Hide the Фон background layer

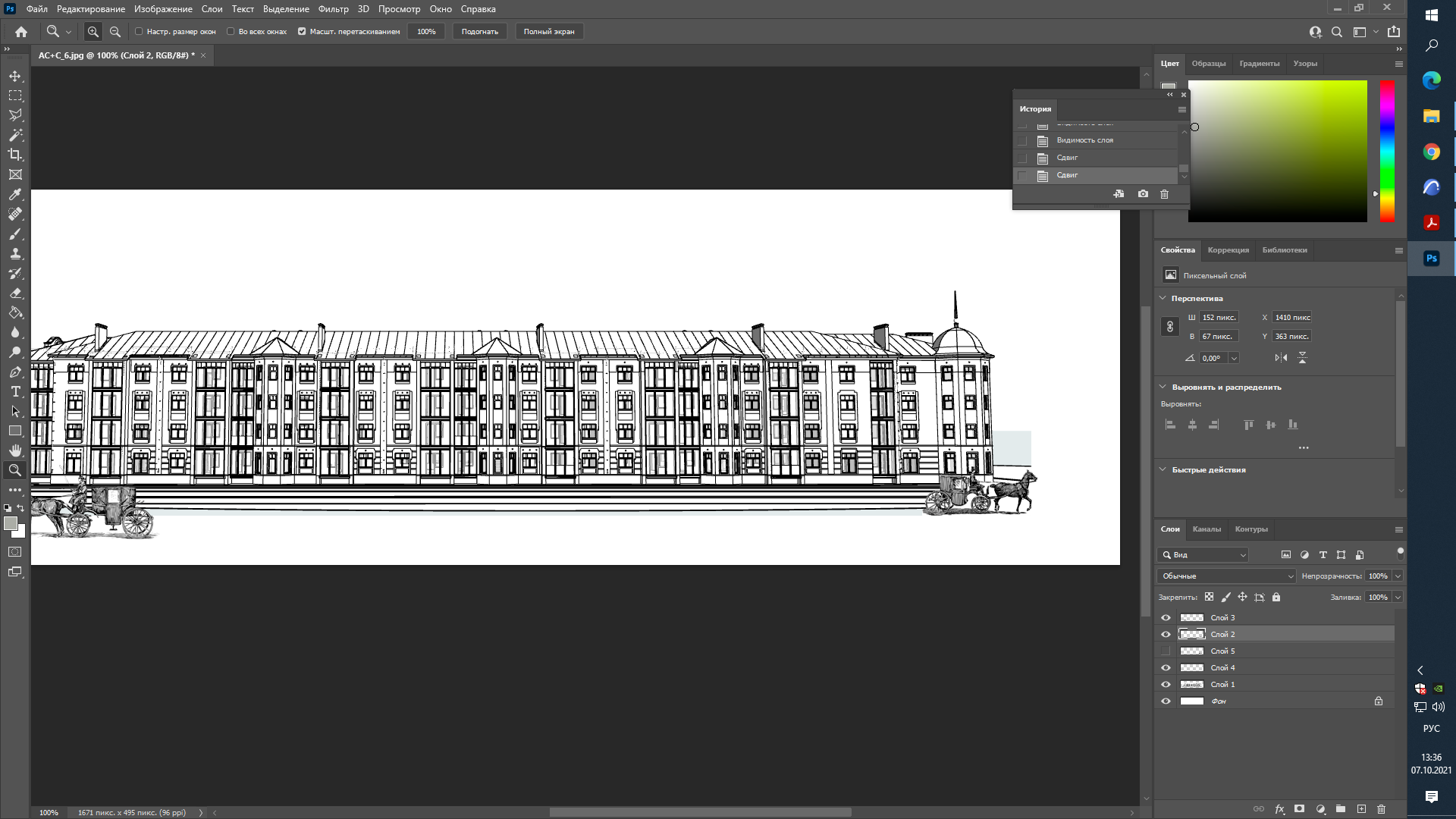(1166, 701)
